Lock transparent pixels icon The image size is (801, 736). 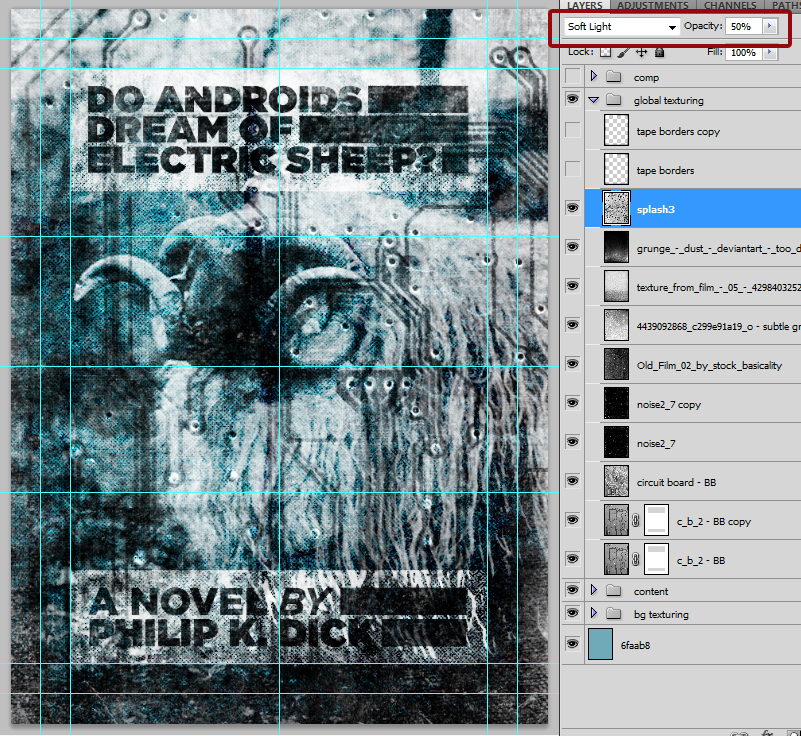point(606,52)
